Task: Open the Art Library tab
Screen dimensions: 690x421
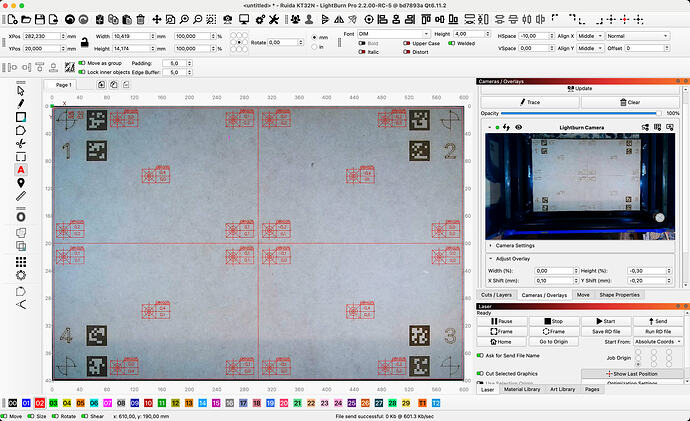Action: coord(562,389)
